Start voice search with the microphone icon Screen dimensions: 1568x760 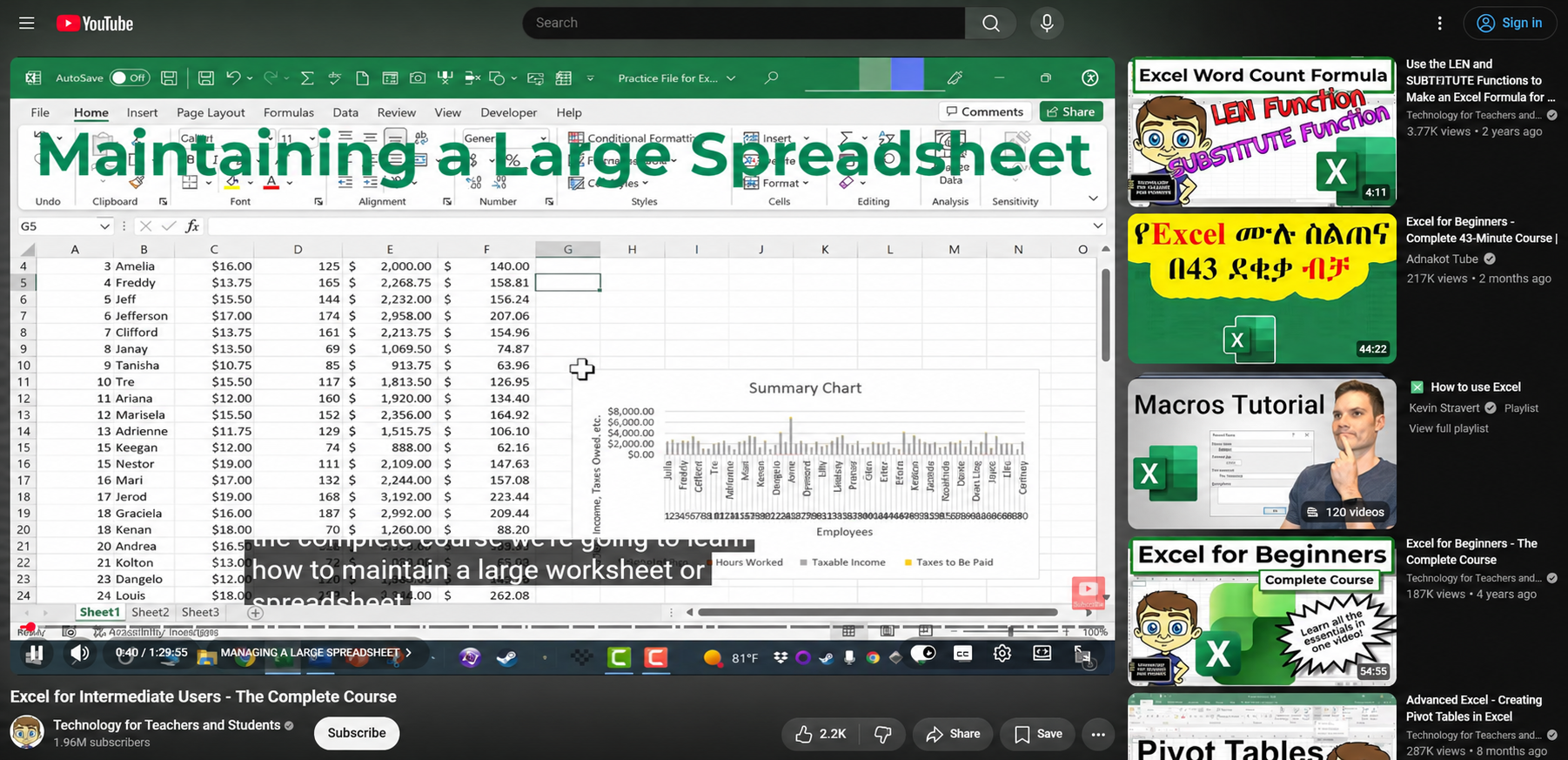click(1047, 23)
